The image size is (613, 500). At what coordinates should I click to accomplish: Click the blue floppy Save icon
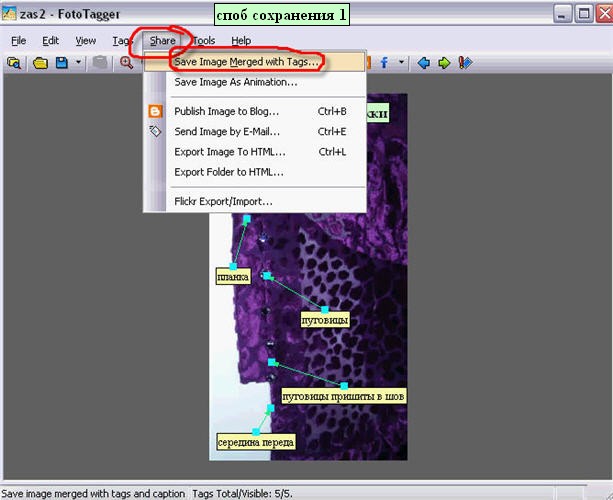click(x=62, y=63)
